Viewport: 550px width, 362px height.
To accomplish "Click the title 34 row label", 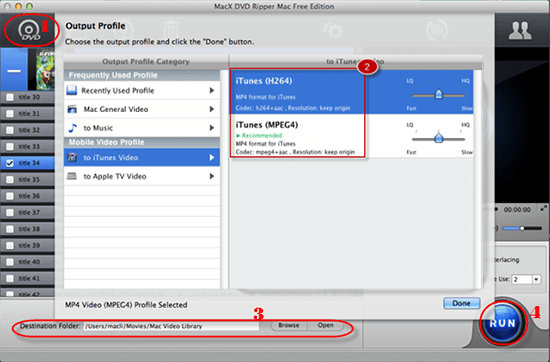I will 29,163.
